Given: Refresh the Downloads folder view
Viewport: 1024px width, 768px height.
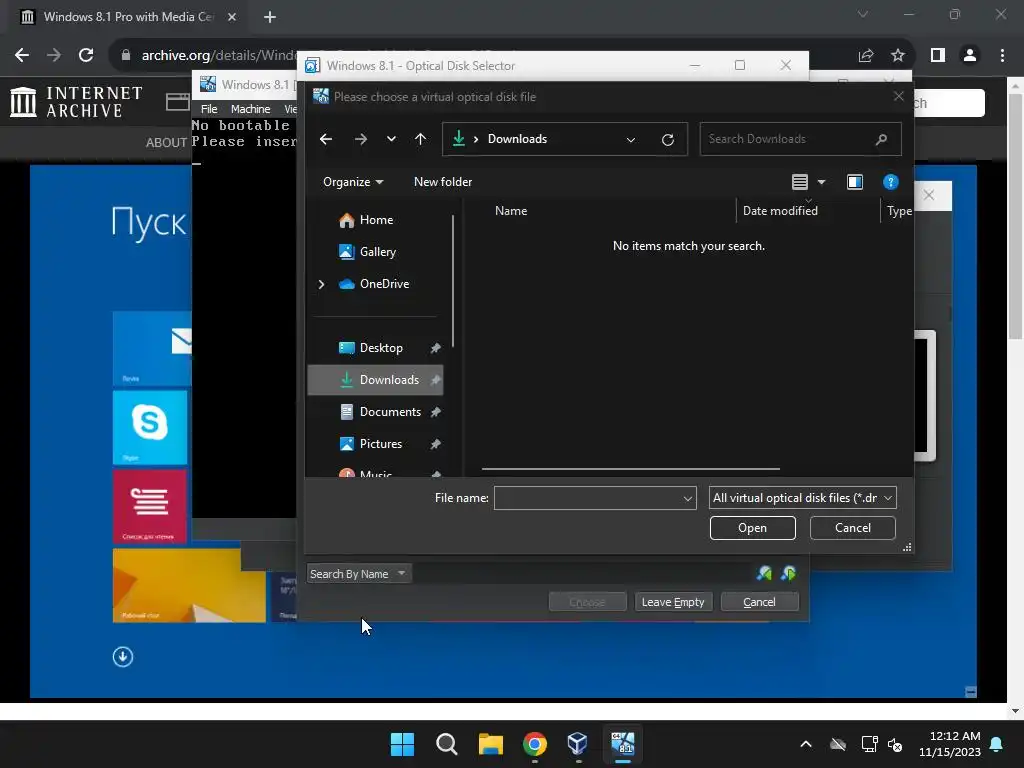Looking at the screenshot, I should 667,139.
